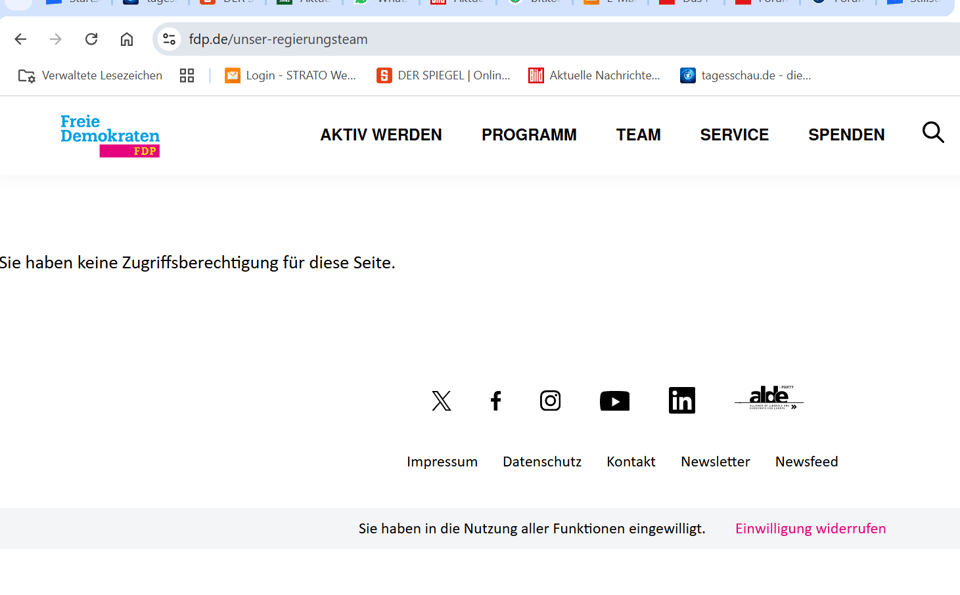Open the YouTube channel icon
This screenshot has height=595, width=960.
point(614,401)
